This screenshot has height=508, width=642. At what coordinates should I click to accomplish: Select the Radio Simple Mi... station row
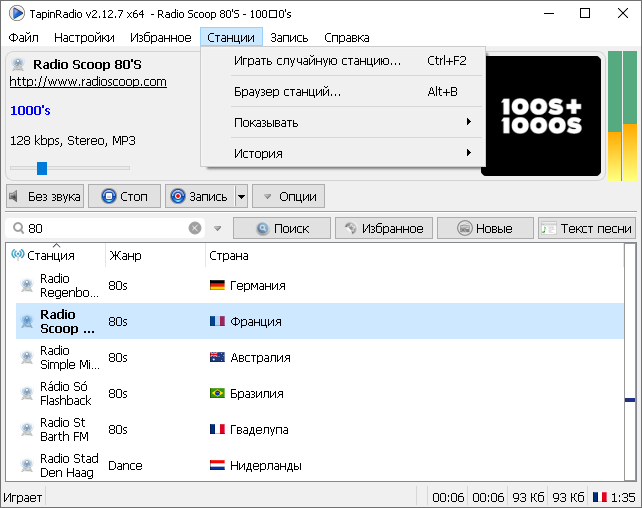coord(320,357)
